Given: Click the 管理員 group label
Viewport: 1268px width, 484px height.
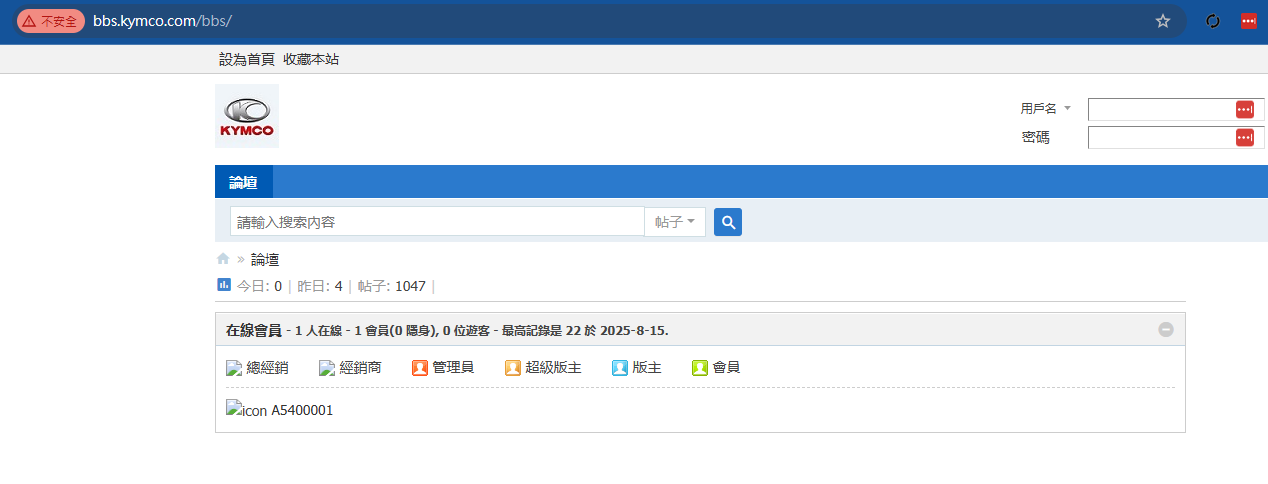Looking at the screenshot, I should tap(453, 368).
